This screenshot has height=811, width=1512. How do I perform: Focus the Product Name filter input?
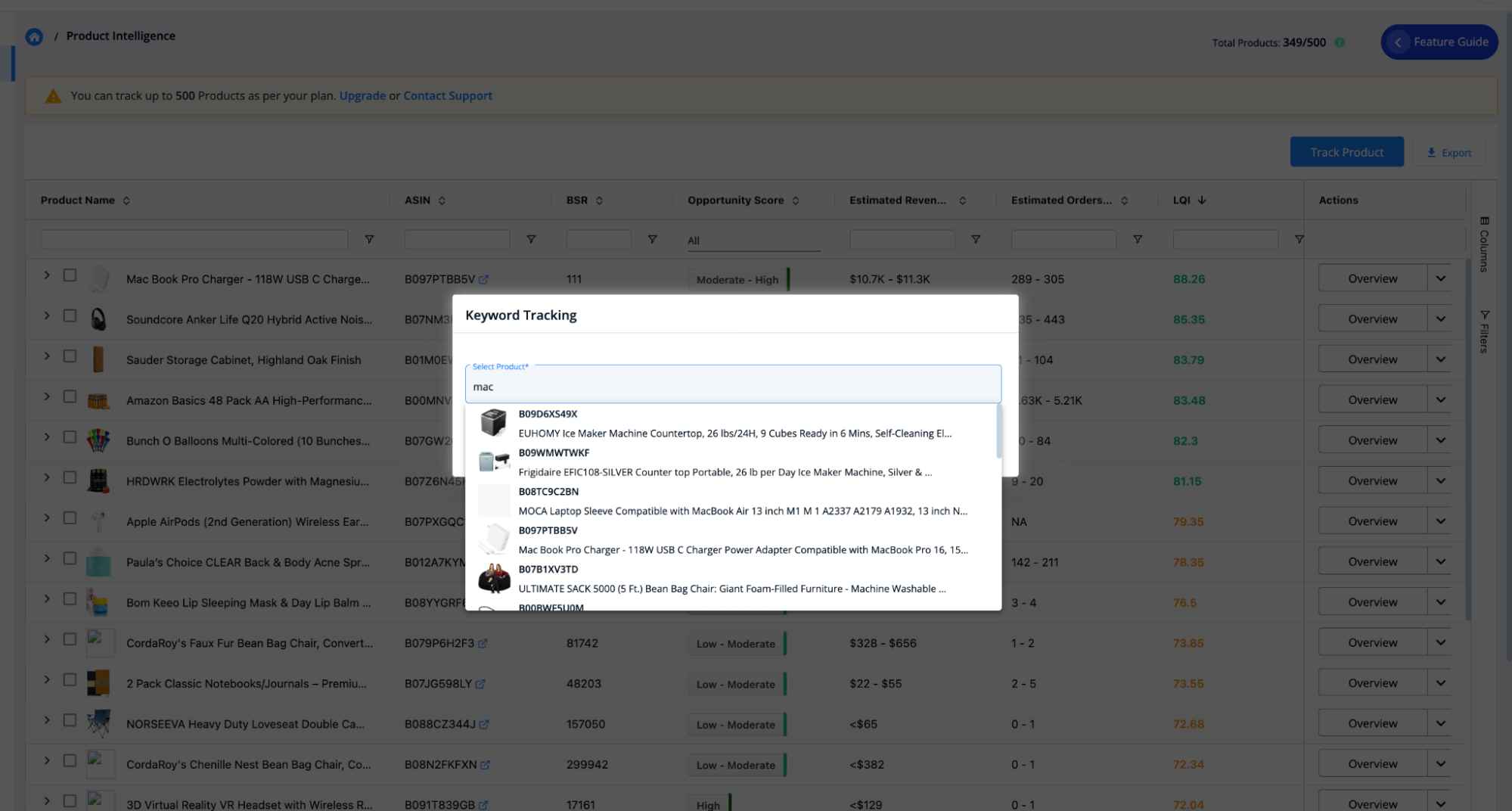[194, 240]
